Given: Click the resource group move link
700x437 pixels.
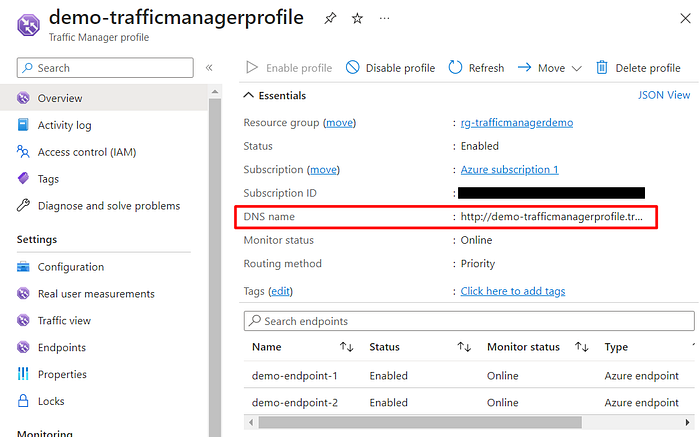Looking at the screenshot, I should click(x=339, y=123).
